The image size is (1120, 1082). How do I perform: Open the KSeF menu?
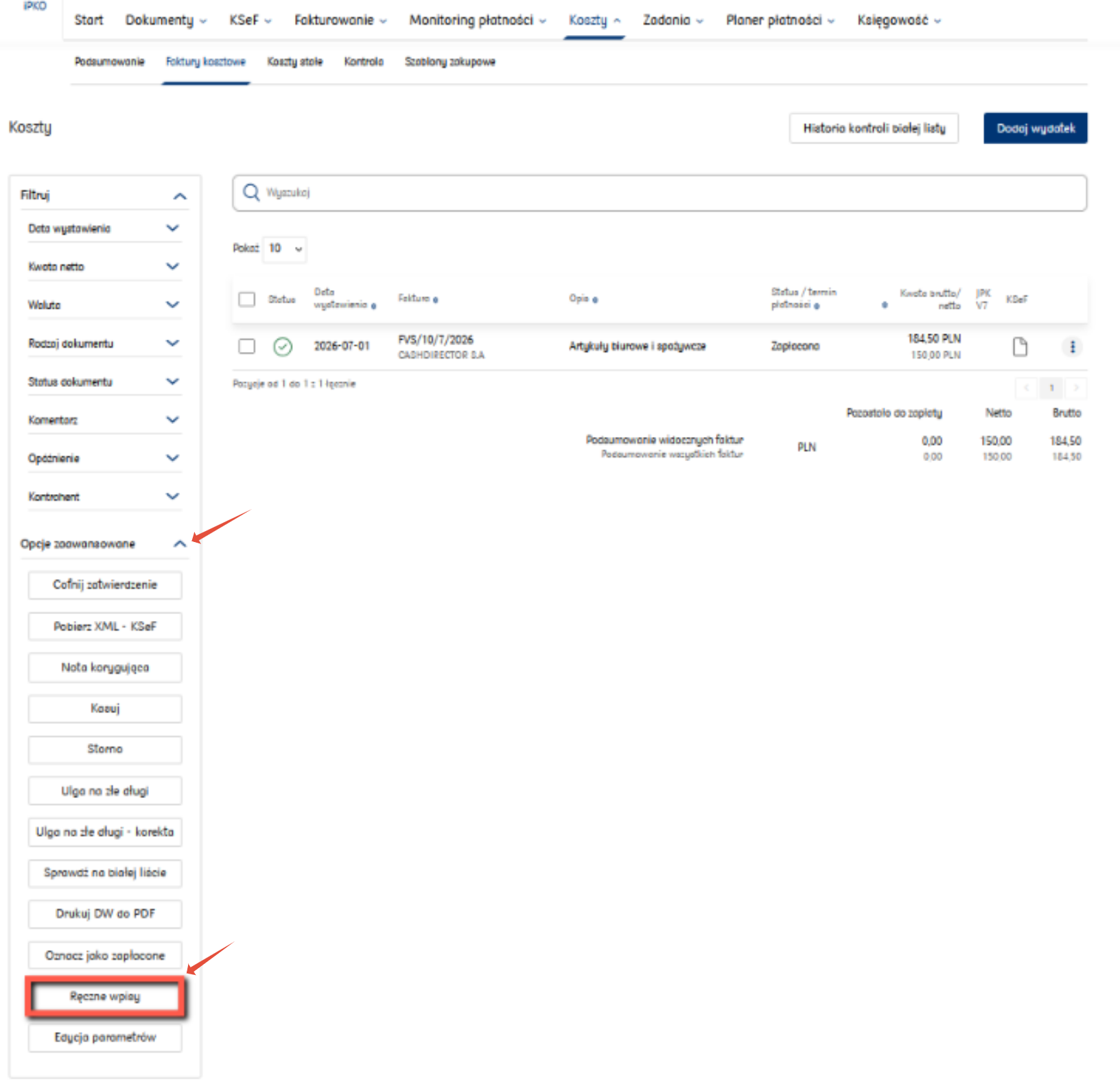pos(250,20)
